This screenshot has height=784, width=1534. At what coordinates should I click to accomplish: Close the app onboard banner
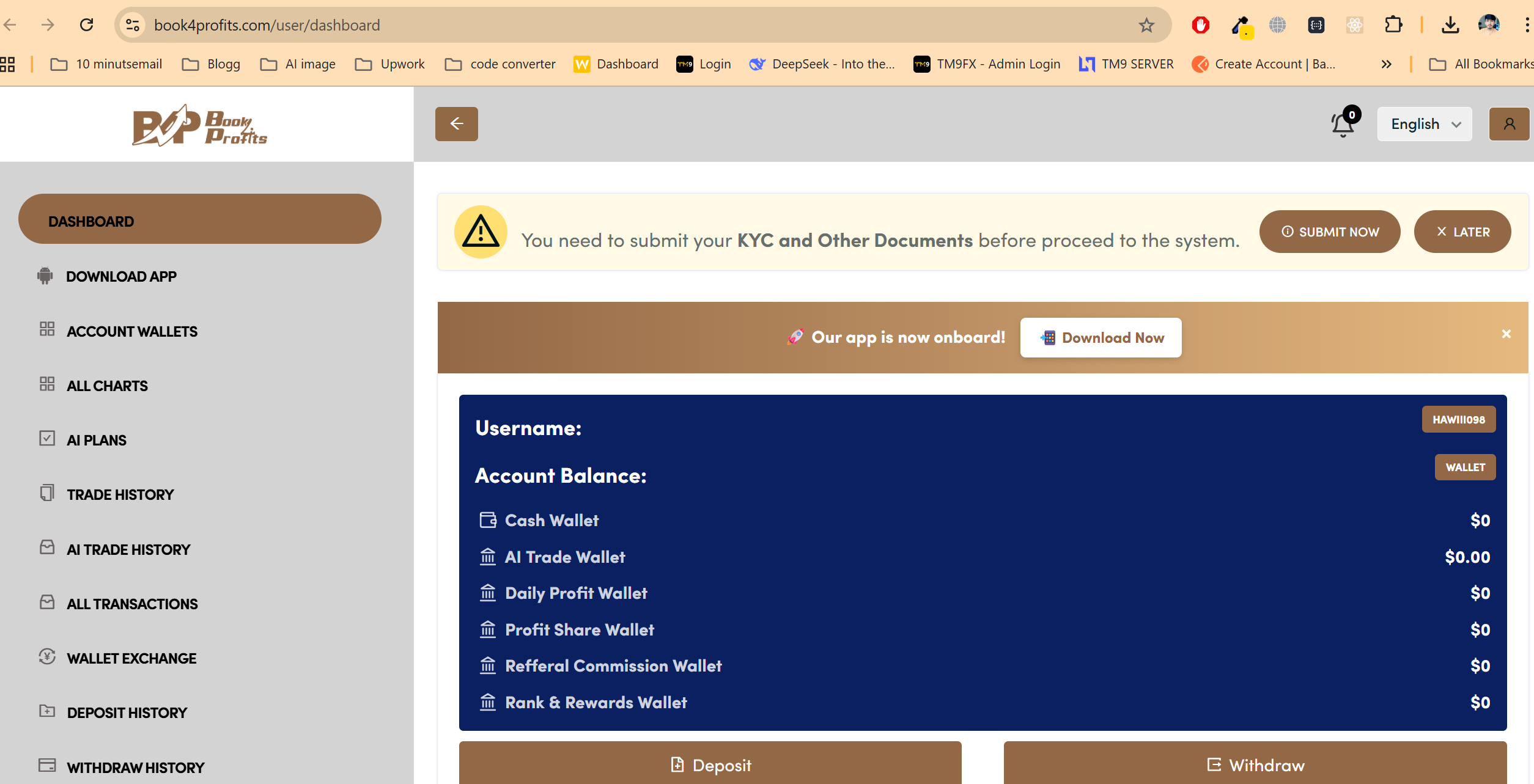(x=1506, y=334)
